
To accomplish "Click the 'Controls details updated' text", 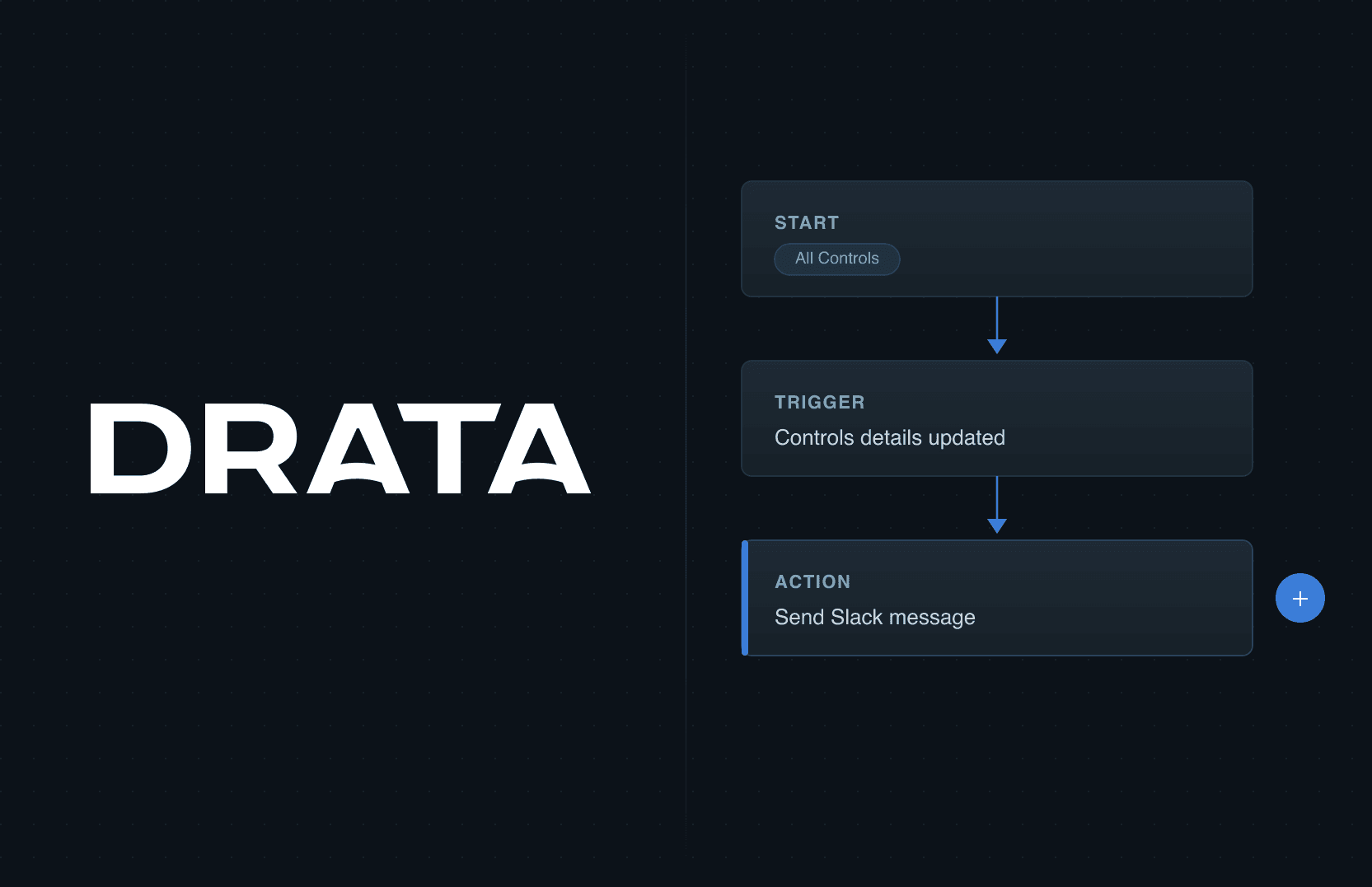I will (890, 437).
